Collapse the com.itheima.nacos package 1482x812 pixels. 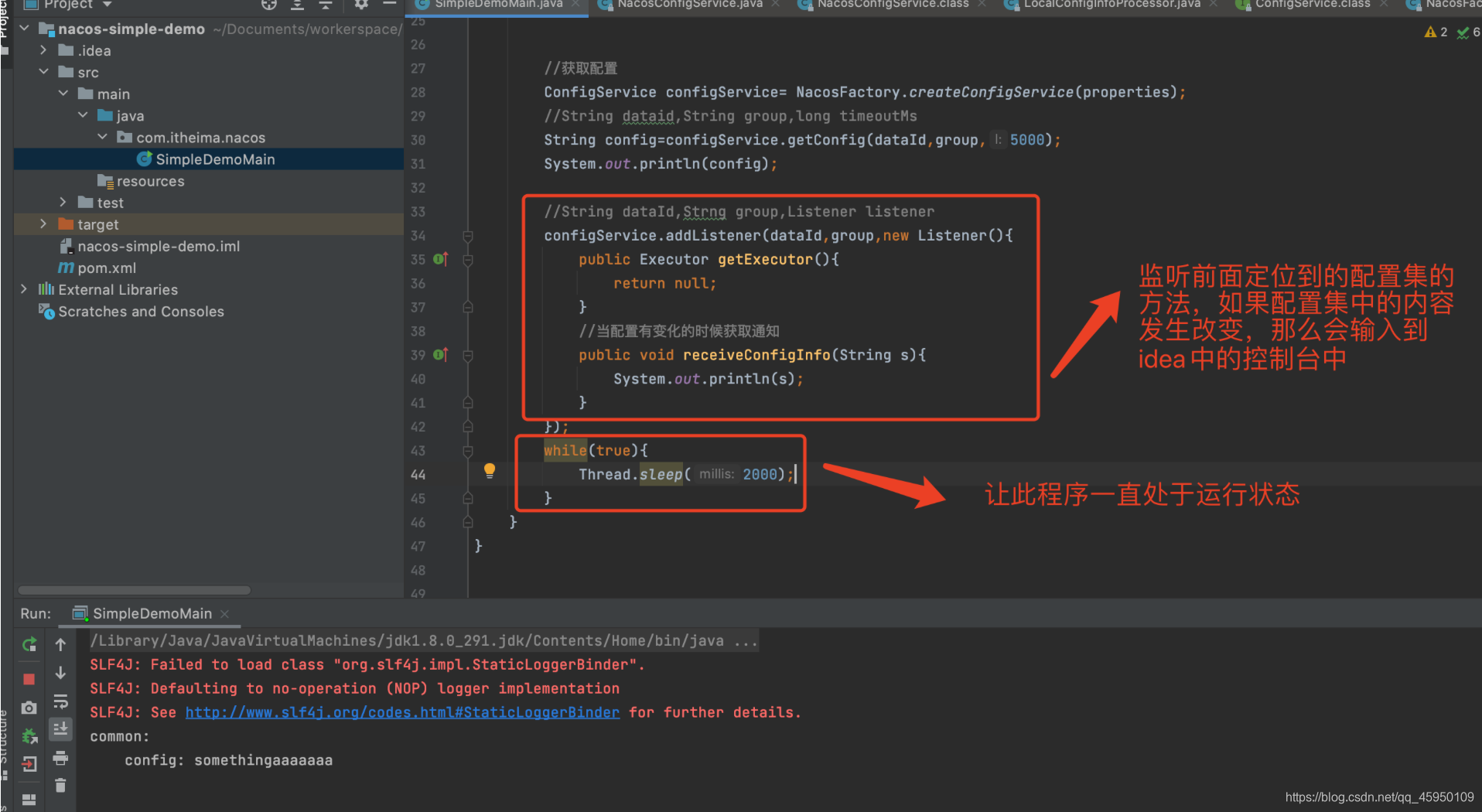102,137
